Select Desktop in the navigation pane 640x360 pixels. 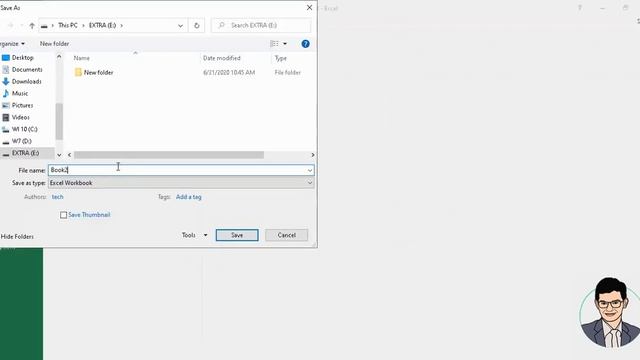click(23, 58)
